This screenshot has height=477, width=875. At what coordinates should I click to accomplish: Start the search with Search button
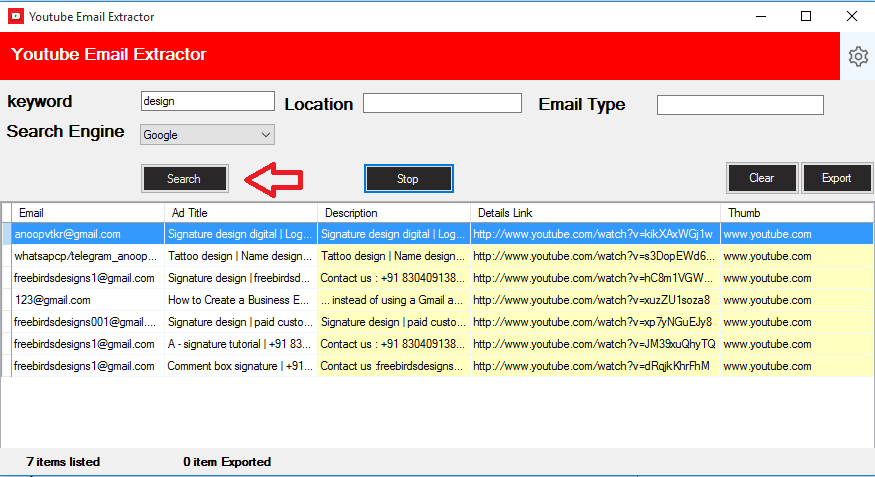pyautogui.click(x=185, y=179)
